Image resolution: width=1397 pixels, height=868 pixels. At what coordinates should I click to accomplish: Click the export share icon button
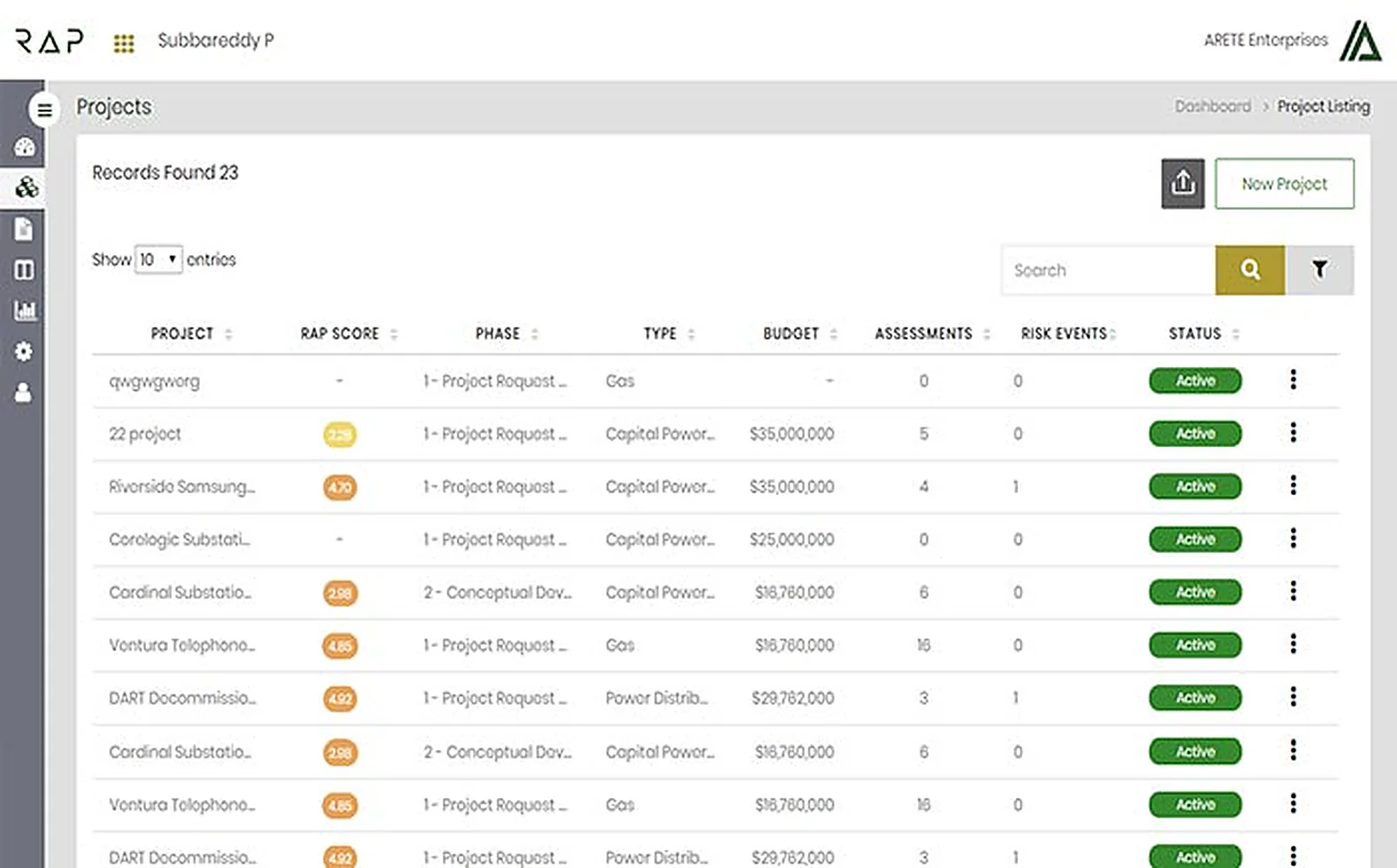click(1183, 183)
